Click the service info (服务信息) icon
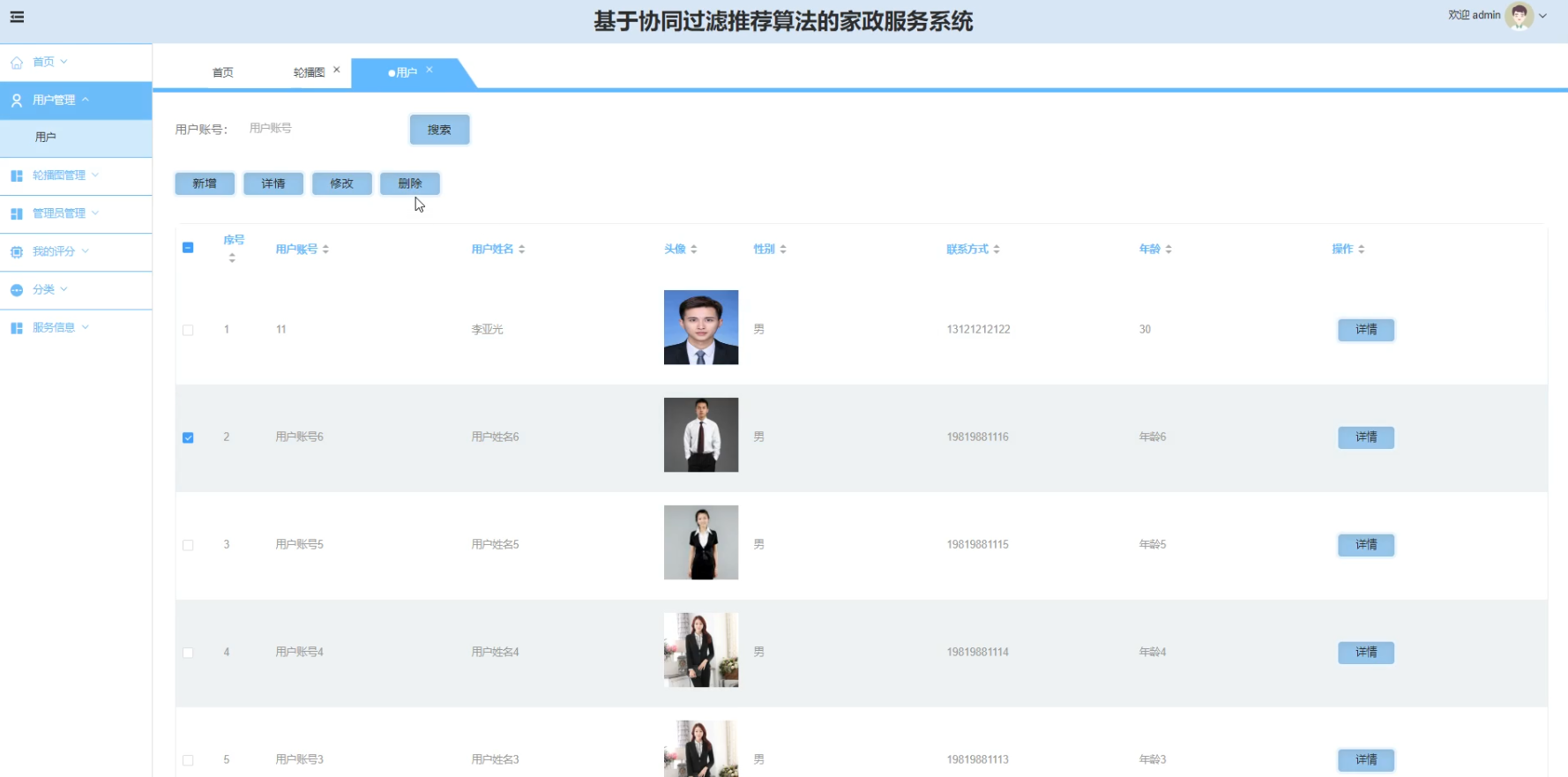This screenshot has width=1568, height=777. pos(17,327)
